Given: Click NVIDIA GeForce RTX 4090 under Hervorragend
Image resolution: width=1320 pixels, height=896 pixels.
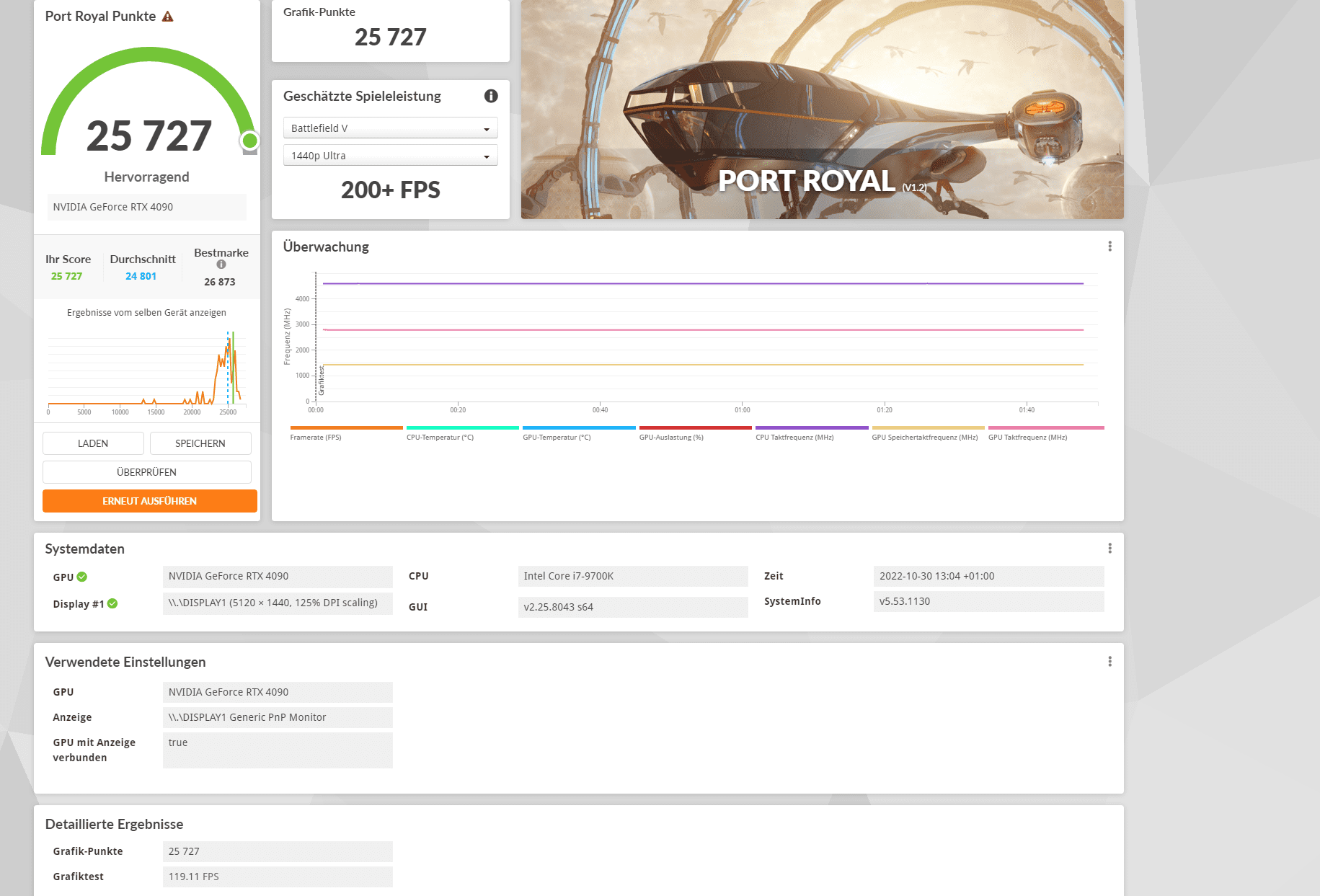Looking at the screenshot, I should pyautogui.click(x=147, y=207).
